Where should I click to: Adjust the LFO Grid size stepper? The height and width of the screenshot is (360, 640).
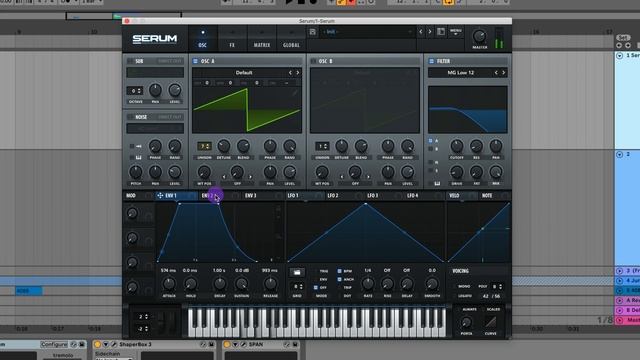coord(297,287)
